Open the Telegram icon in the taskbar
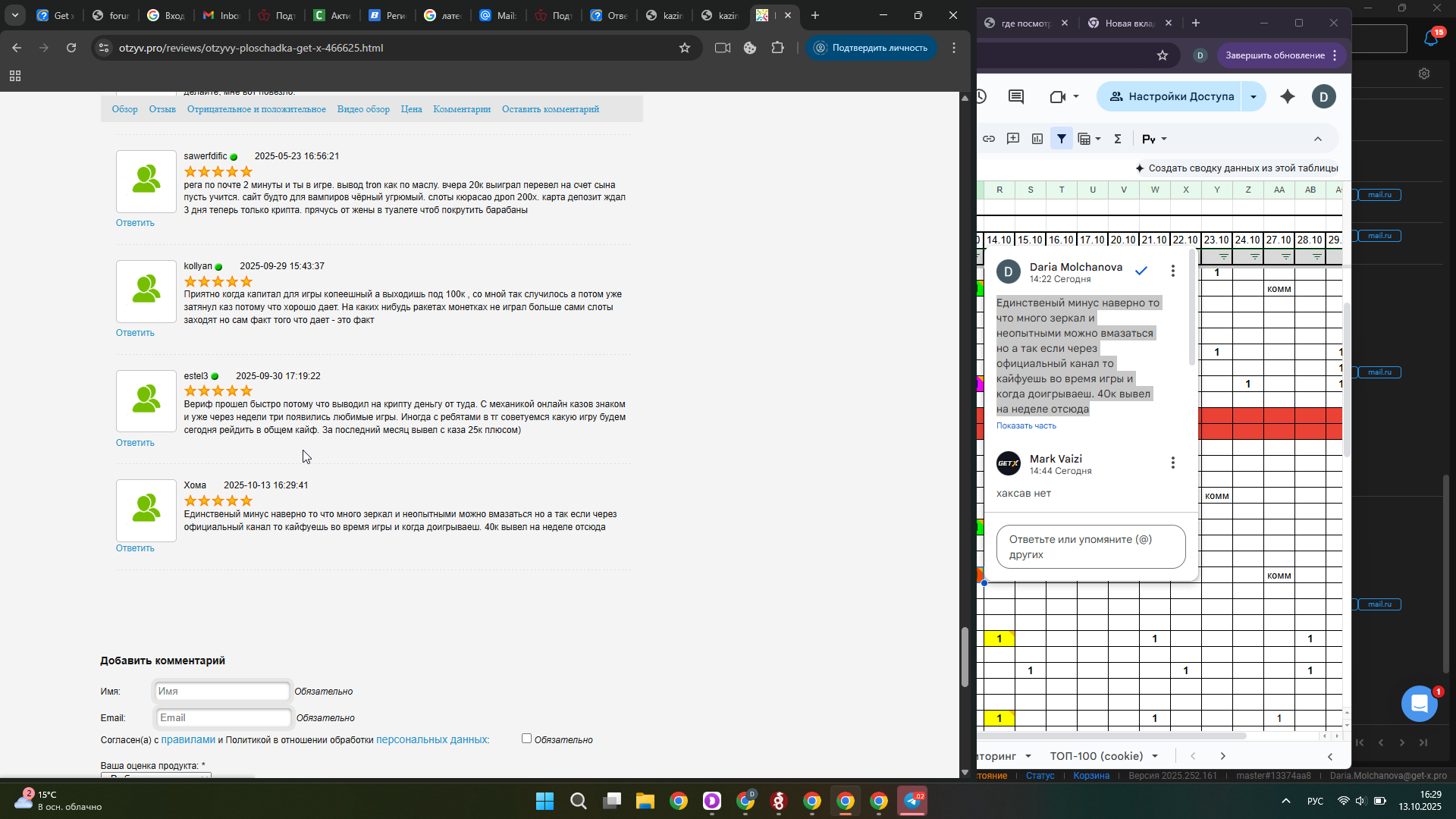This screenshot has width=1456, height=819. click(x=912, y=801)
